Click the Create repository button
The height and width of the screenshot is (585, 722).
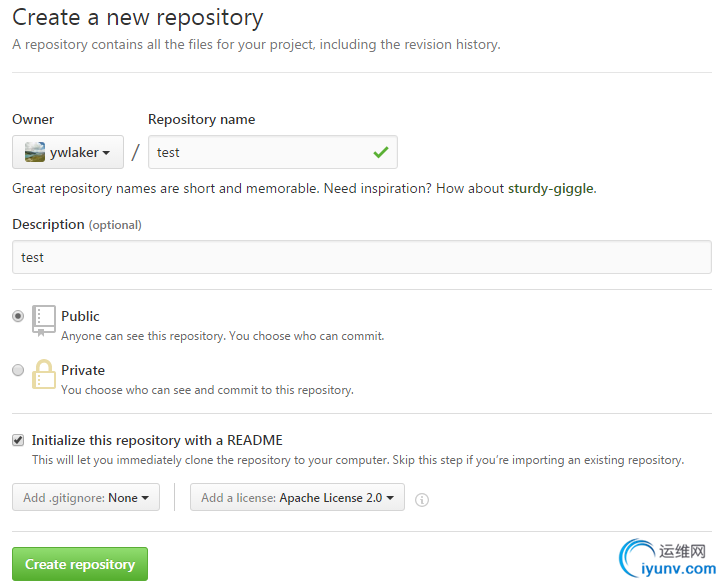pos(80,564)
